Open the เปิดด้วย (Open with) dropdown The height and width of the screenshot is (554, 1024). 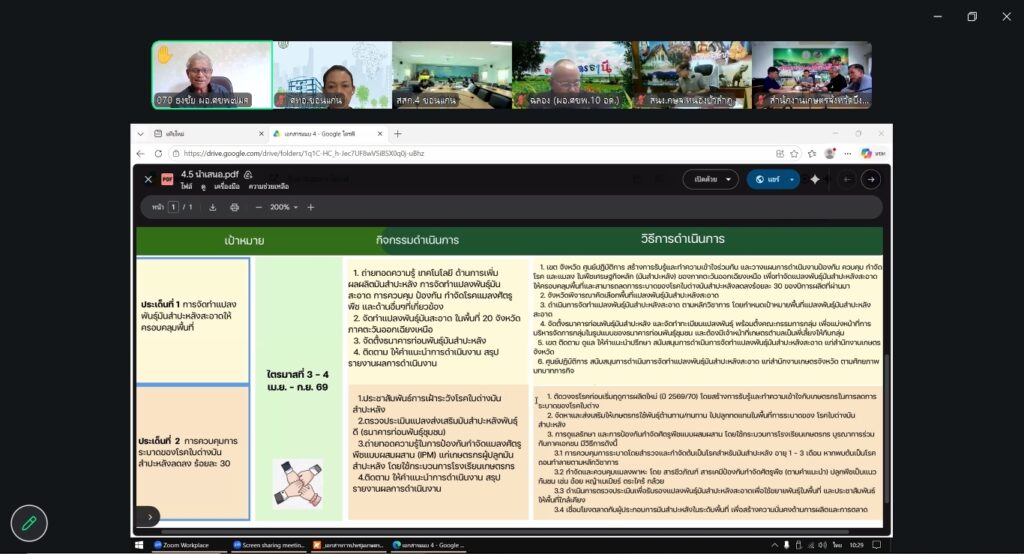[x=711, y=179]
